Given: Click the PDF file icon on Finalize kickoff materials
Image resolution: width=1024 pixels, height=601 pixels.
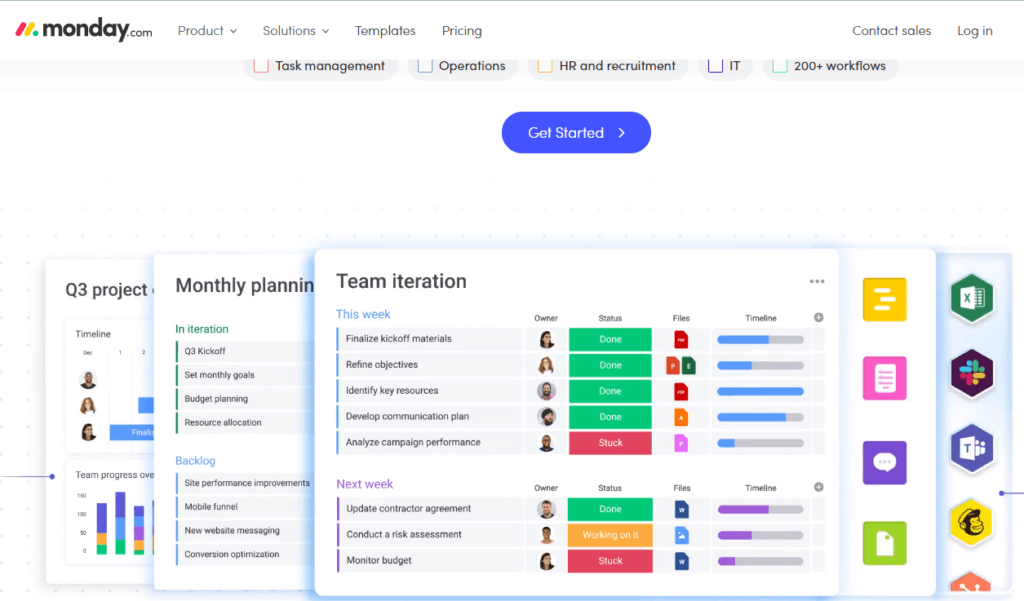Looking at the screenshot, I should click(681, 339).
